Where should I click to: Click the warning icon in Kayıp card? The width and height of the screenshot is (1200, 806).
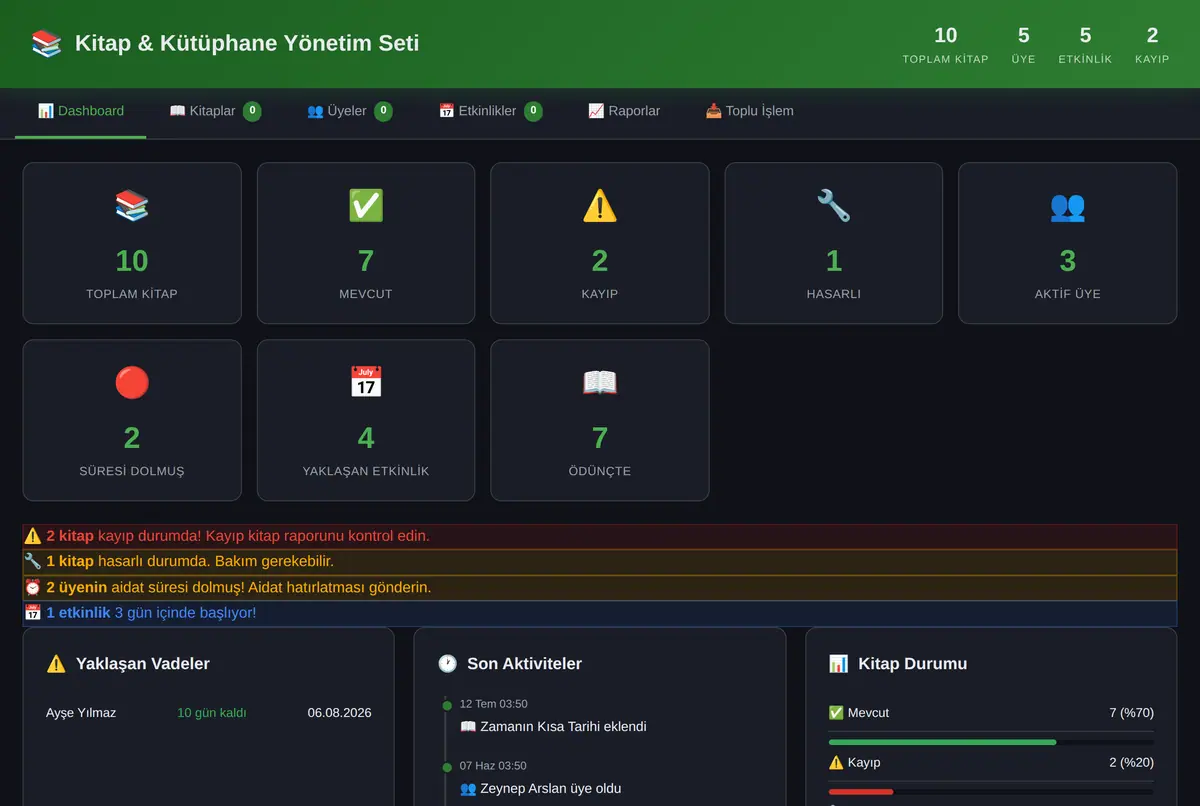point(600,206)
